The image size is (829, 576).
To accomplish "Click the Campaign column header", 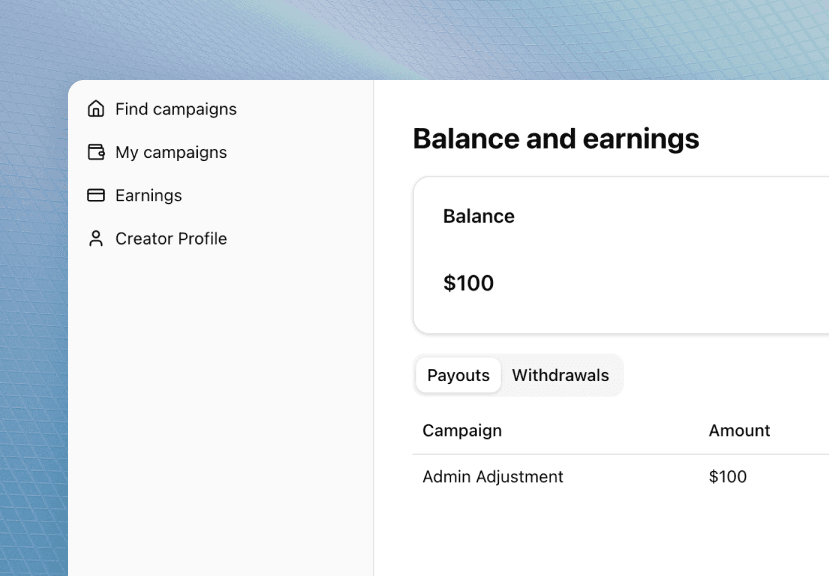I will [x=462, y=430].
